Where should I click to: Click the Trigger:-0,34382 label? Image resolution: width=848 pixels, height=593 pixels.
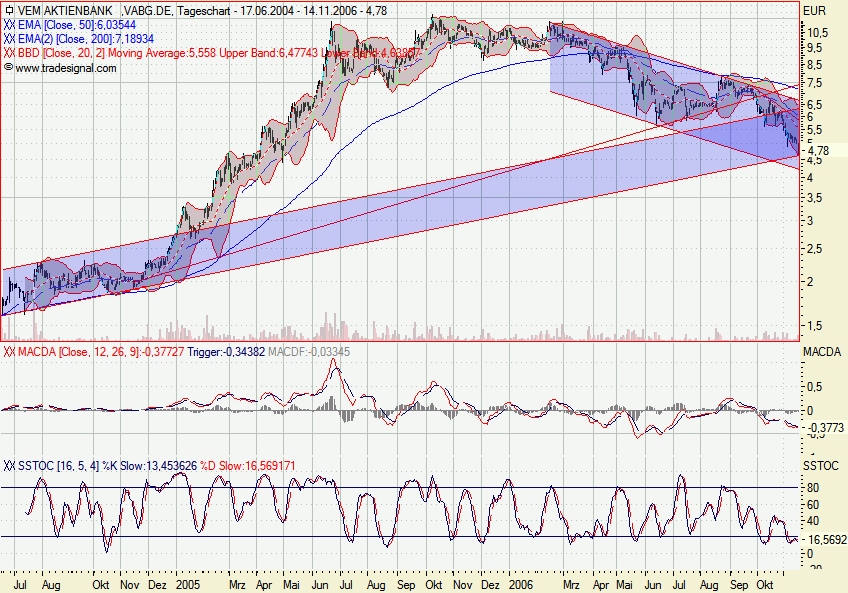pos(226,352)
